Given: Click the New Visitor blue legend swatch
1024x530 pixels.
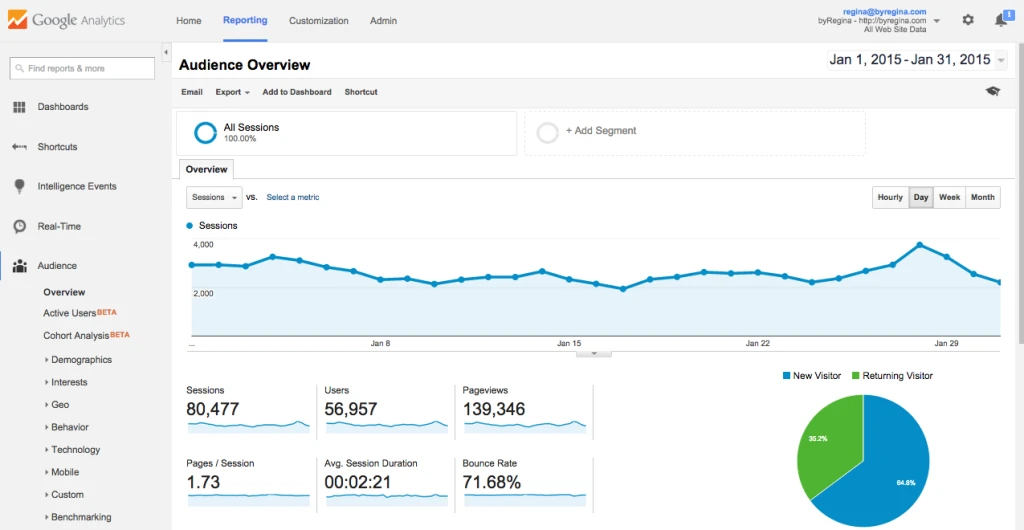Looking at the screenshot, I should coord(786,376).
